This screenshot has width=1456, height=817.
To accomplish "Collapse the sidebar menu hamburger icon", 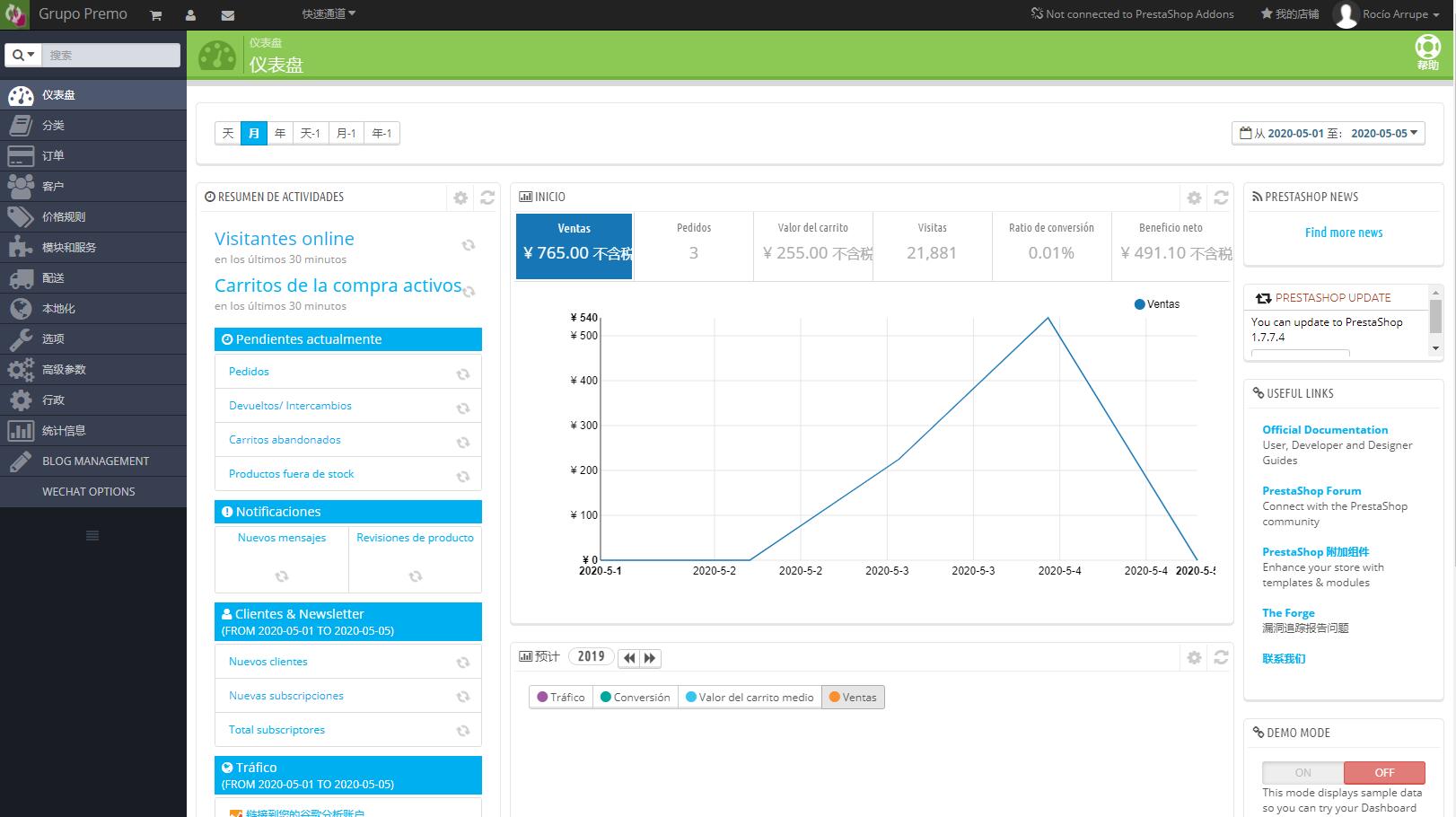I will pos(92,535).
